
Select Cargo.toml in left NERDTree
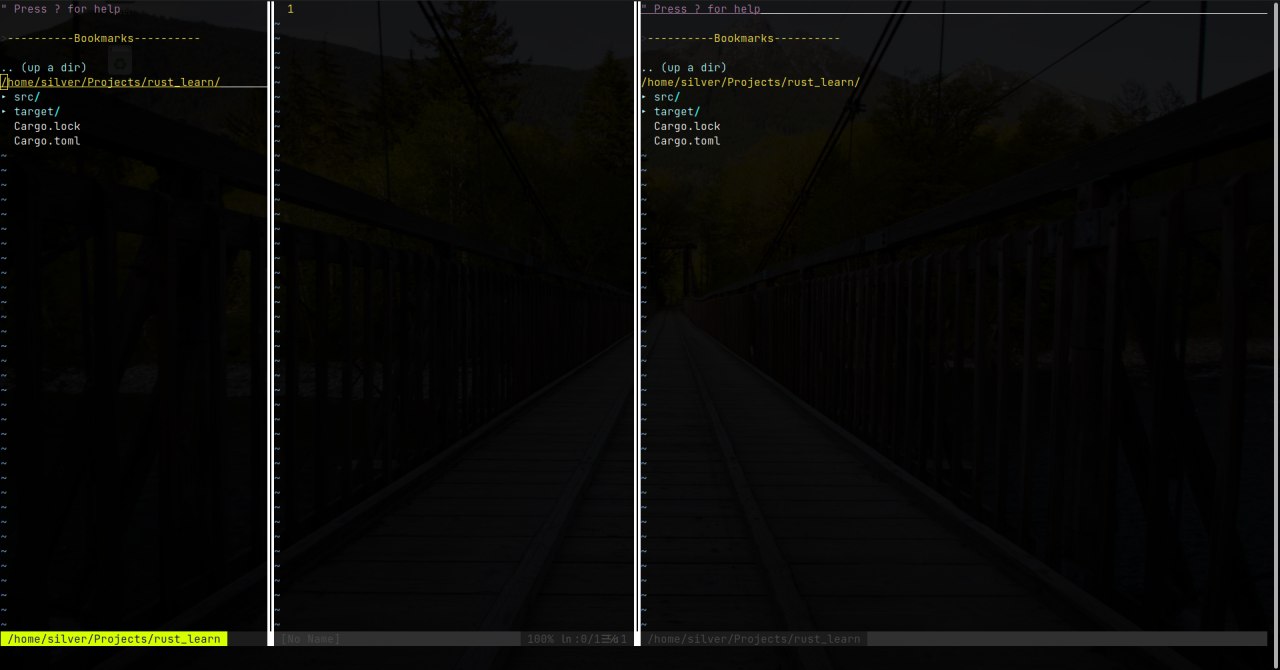click(47, 141)
